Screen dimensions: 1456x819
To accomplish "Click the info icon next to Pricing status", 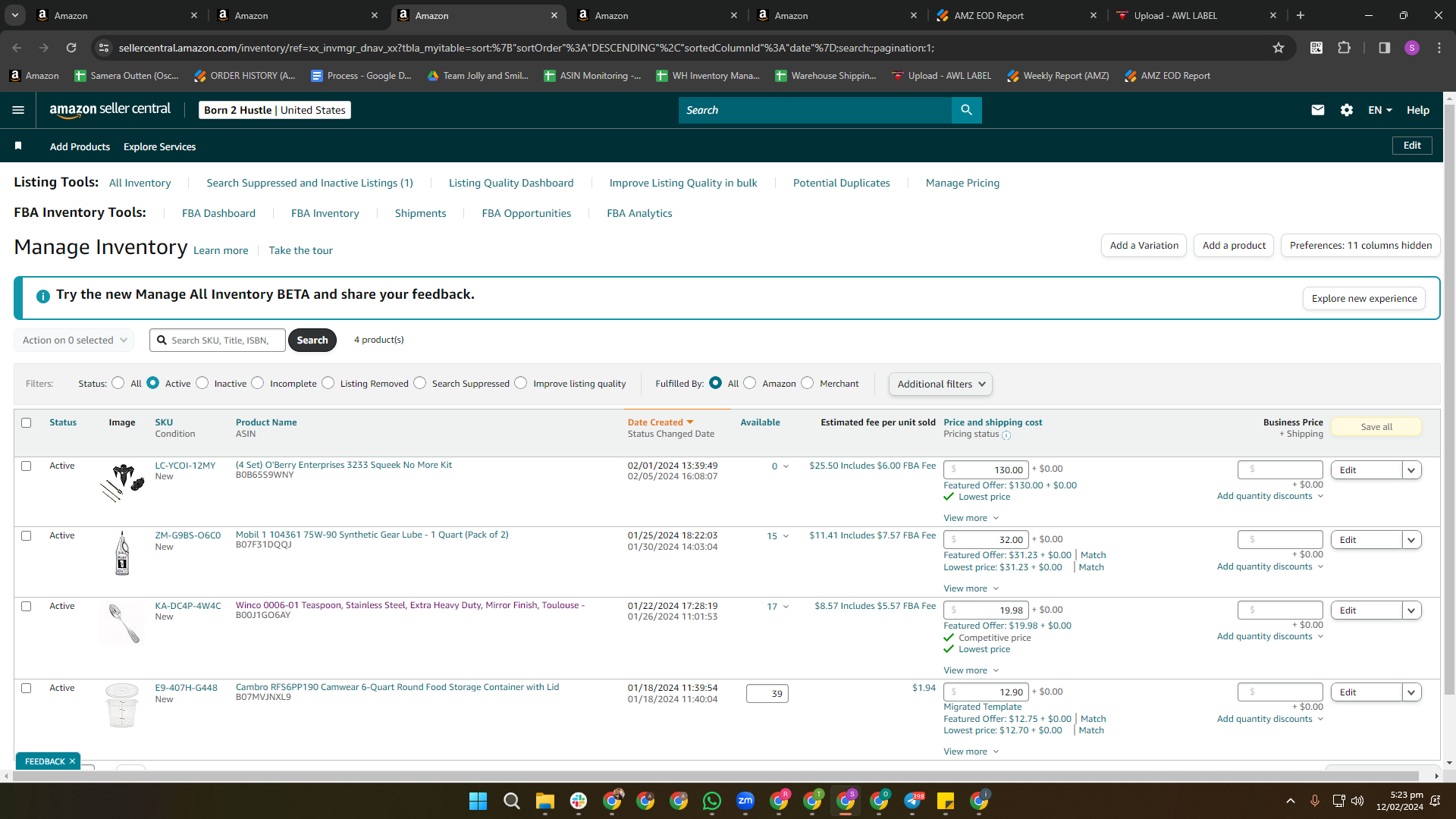I will pos(1006,435).
